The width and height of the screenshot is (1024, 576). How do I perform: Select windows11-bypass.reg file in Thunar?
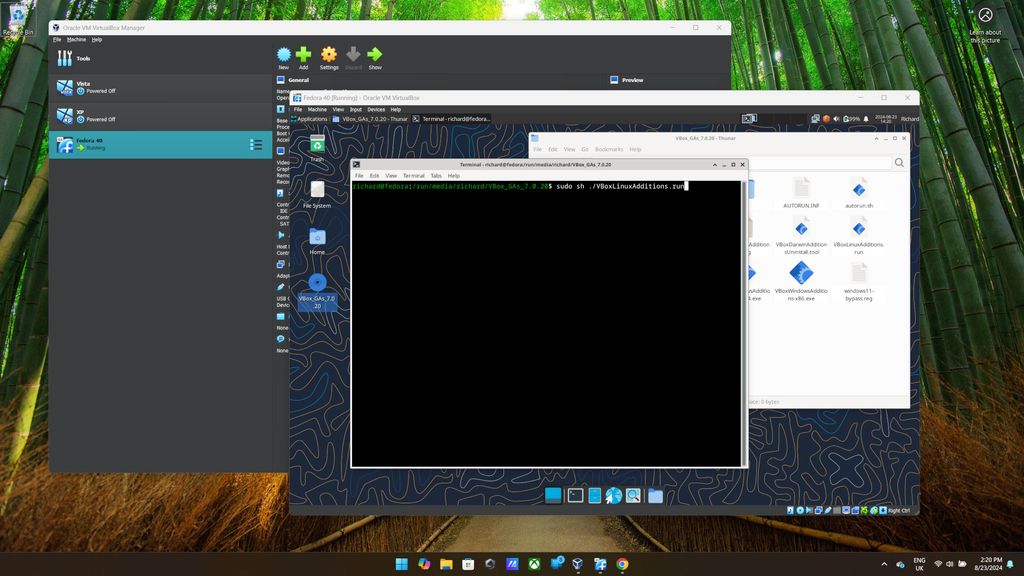(859, 282)
